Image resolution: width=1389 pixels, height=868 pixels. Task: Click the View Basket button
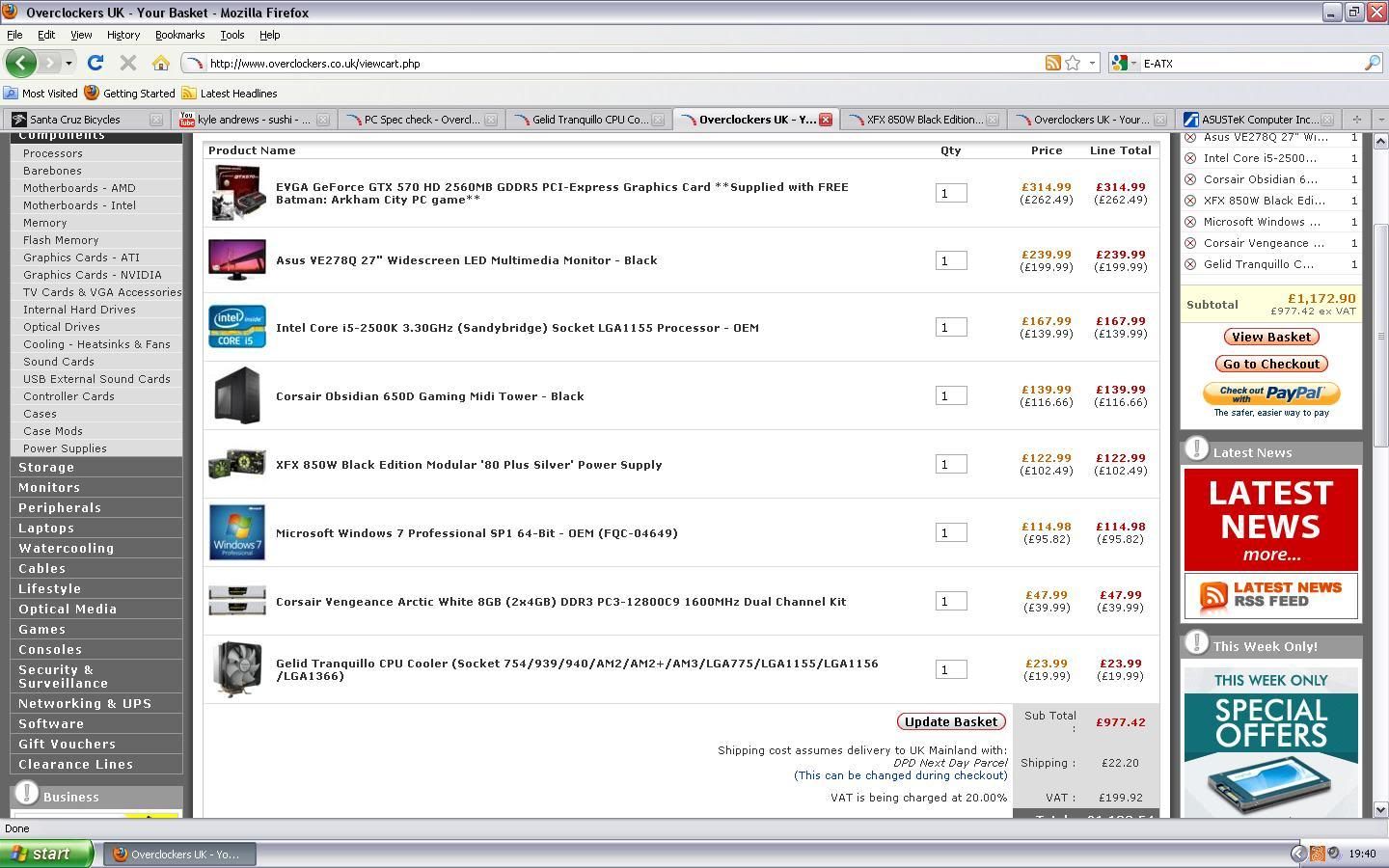point(1271,337)
